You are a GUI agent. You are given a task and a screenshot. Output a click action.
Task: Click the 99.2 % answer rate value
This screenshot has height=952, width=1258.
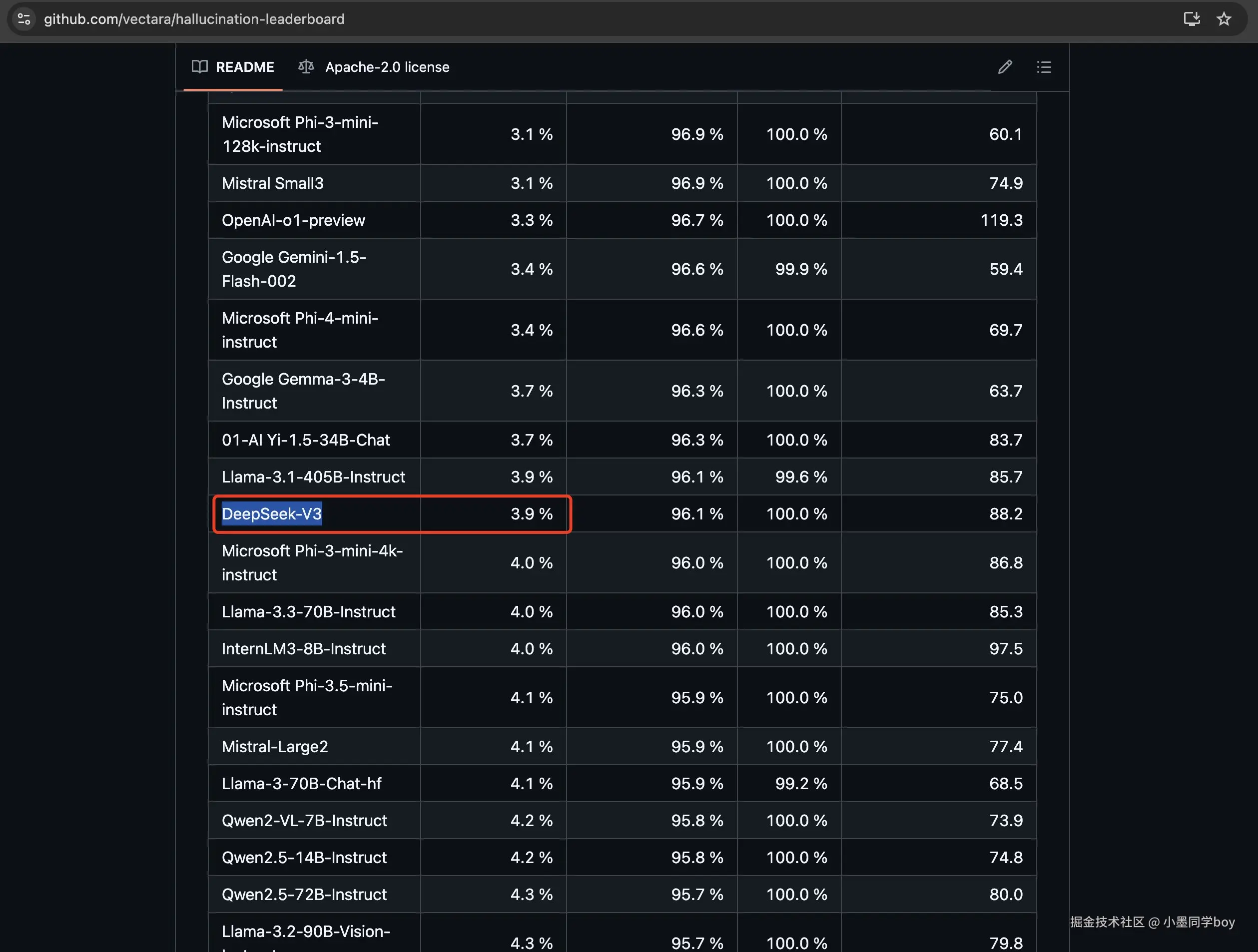(x=800, y=783)
